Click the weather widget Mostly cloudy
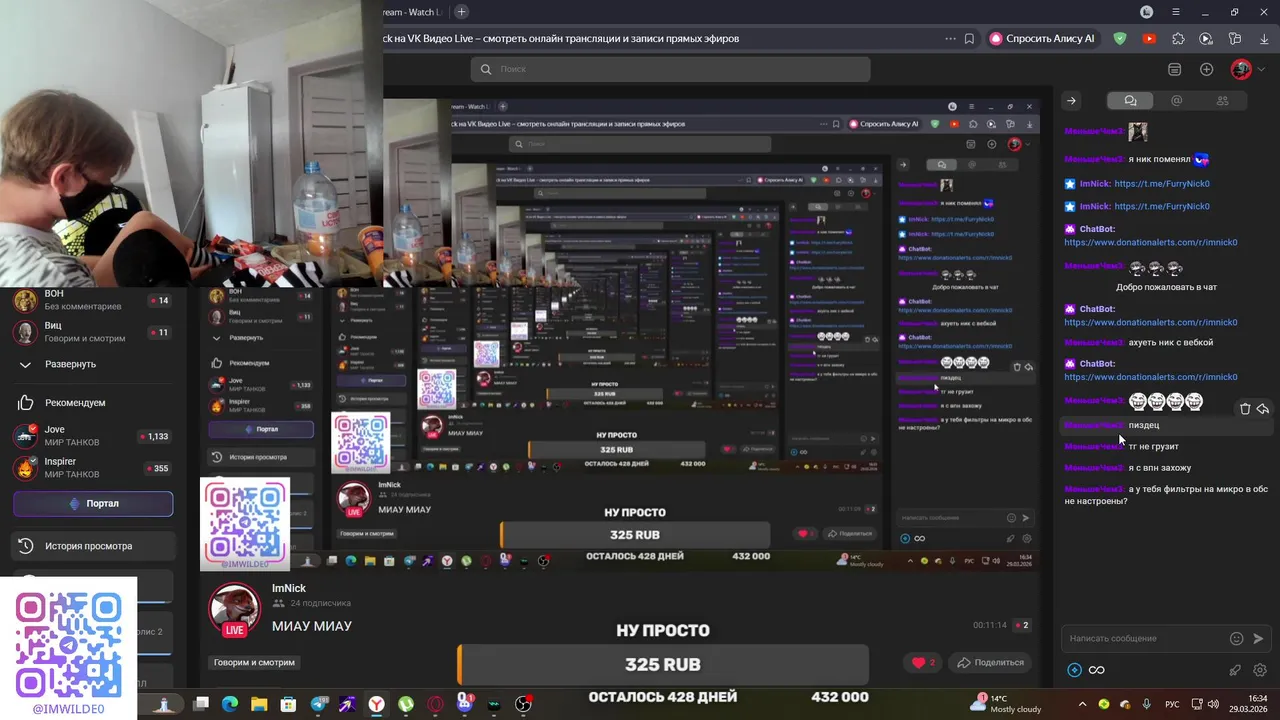 pos(1005,704)
